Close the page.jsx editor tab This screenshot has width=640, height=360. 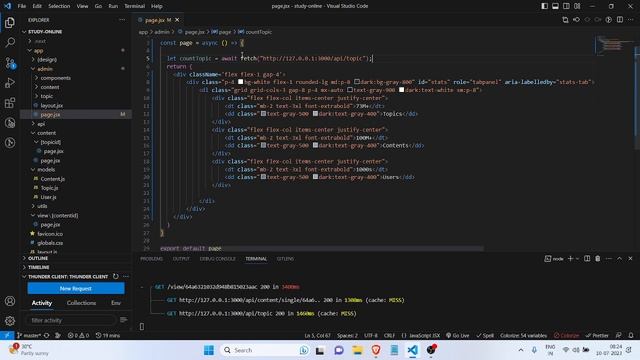[177, 20]
